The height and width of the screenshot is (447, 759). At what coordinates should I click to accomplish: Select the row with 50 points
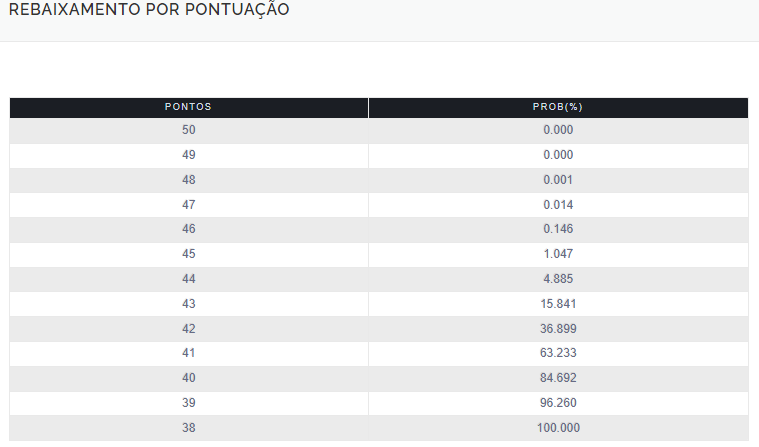coord(379,130)
